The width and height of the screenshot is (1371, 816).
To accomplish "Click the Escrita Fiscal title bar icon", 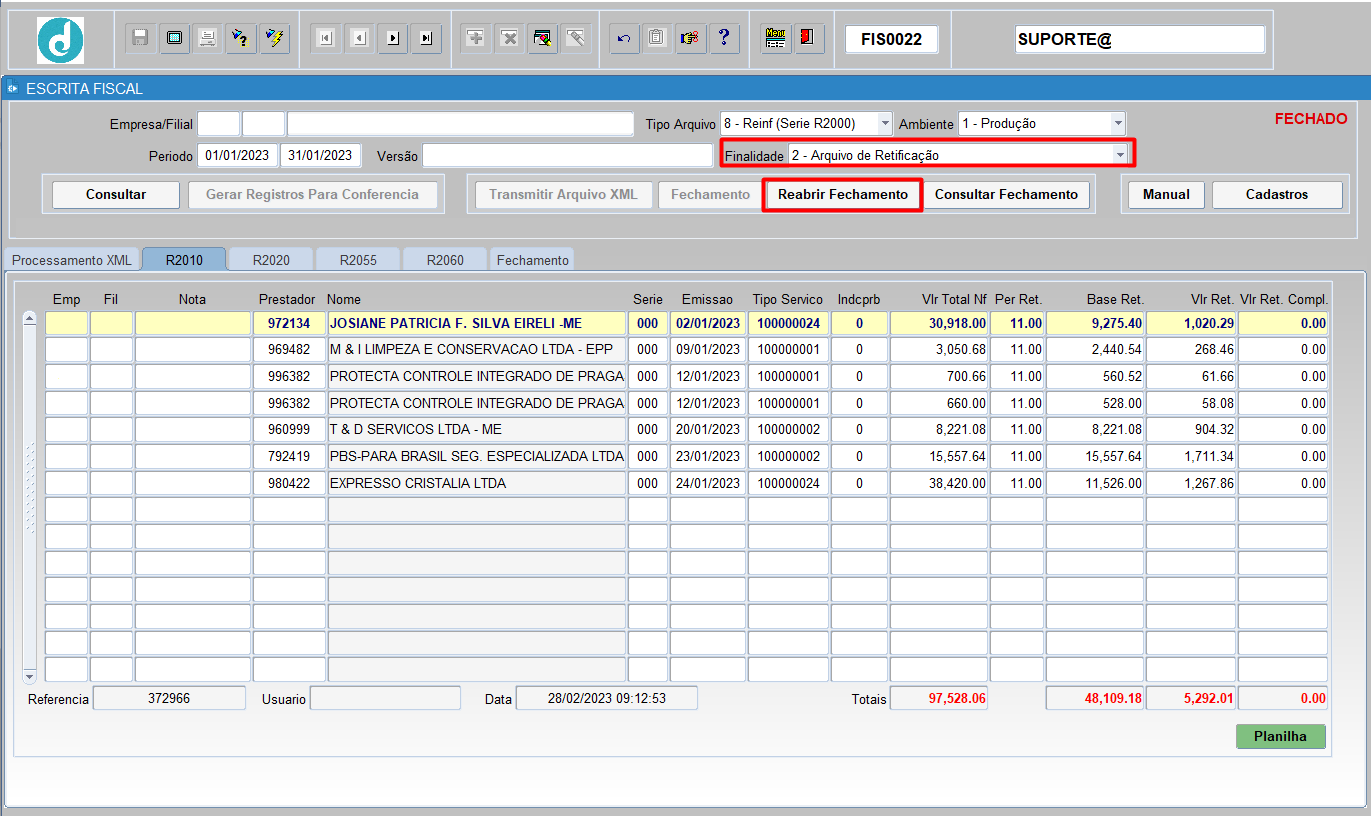I will [12, 88].
